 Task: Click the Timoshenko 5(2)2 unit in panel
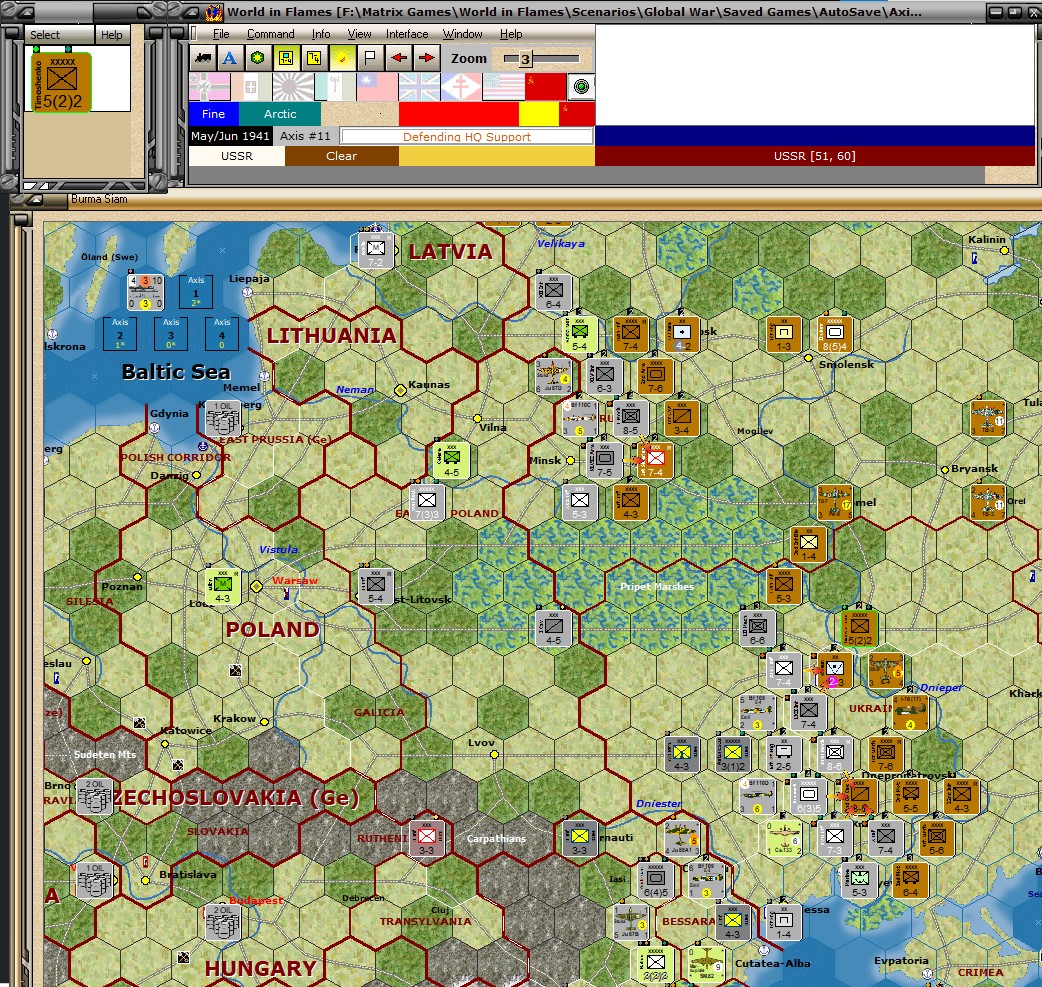pyautogui.click(x=62, y=82)
